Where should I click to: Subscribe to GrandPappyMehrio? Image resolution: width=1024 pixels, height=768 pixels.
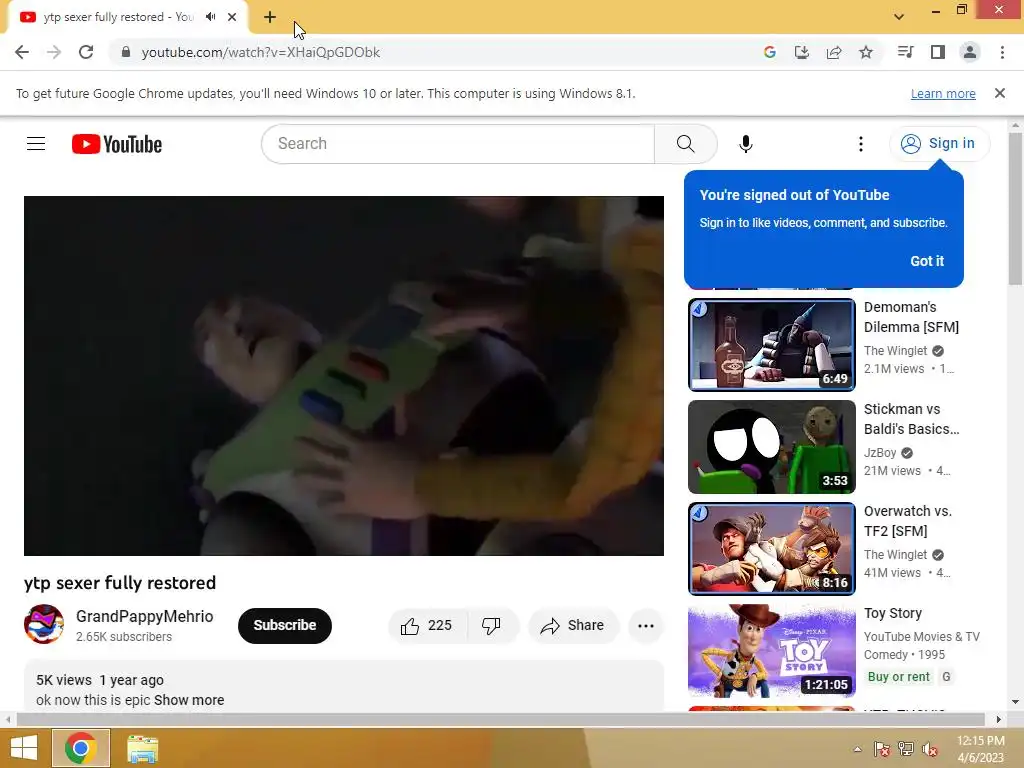[x=285, y=626]
